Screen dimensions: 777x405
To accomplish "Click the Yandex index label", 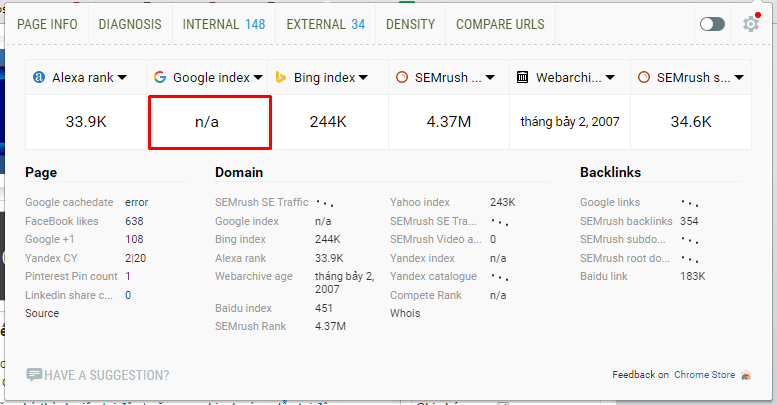I will coord(422,258).
